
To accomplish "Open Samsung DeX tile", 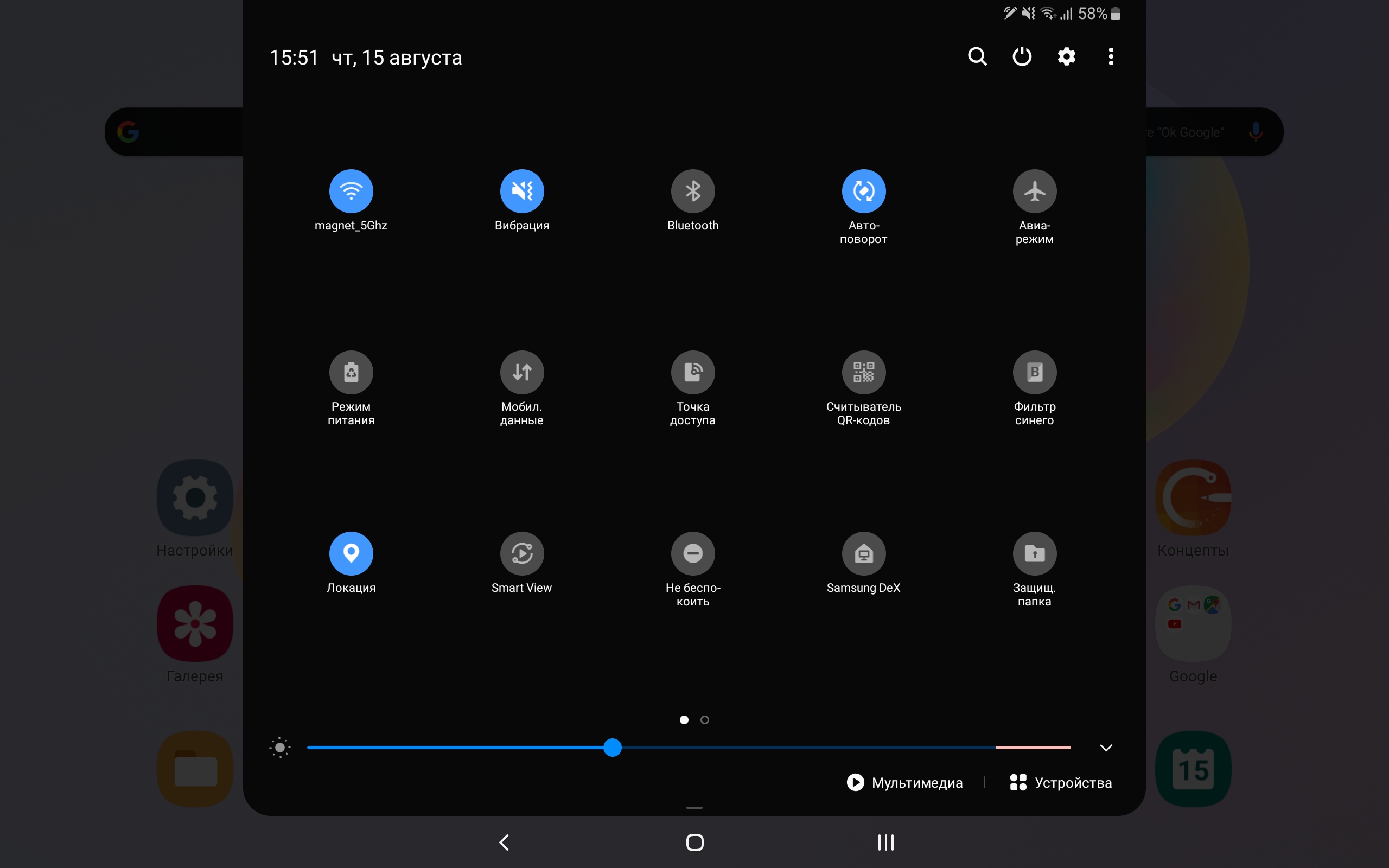I will (x=863, y=554).
